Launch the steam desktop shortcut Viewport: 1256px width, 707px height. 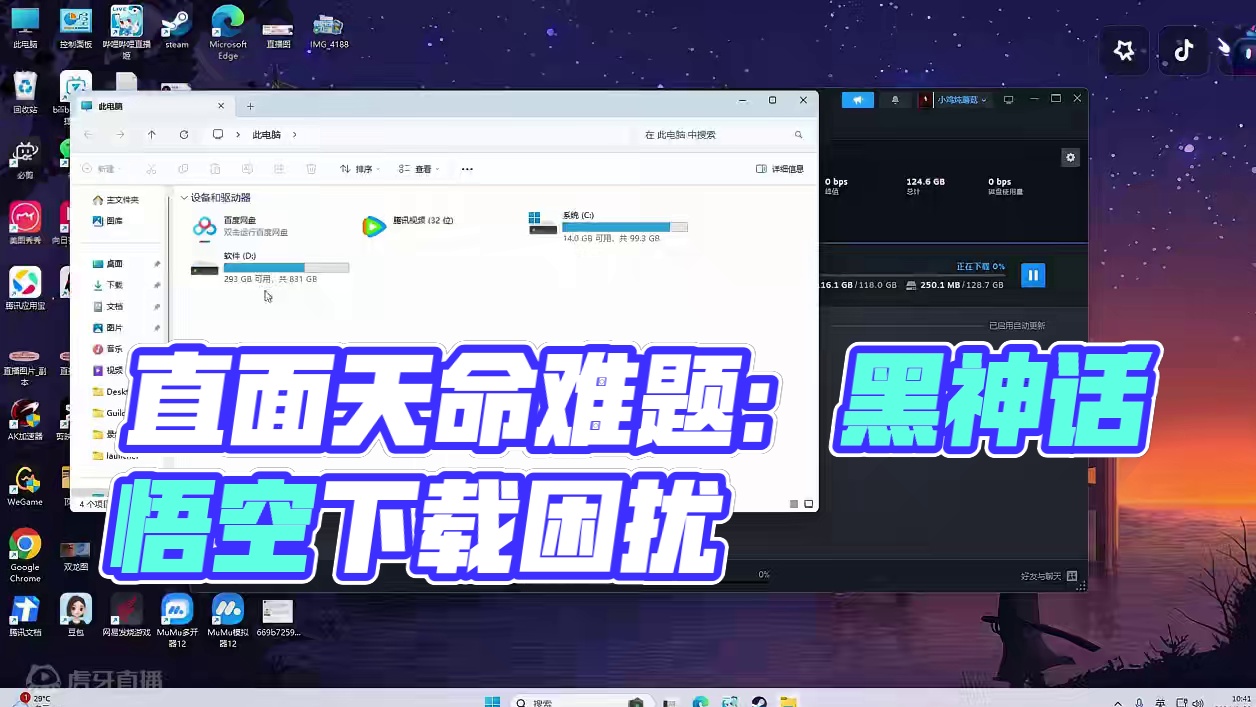(x=176, y=22)
